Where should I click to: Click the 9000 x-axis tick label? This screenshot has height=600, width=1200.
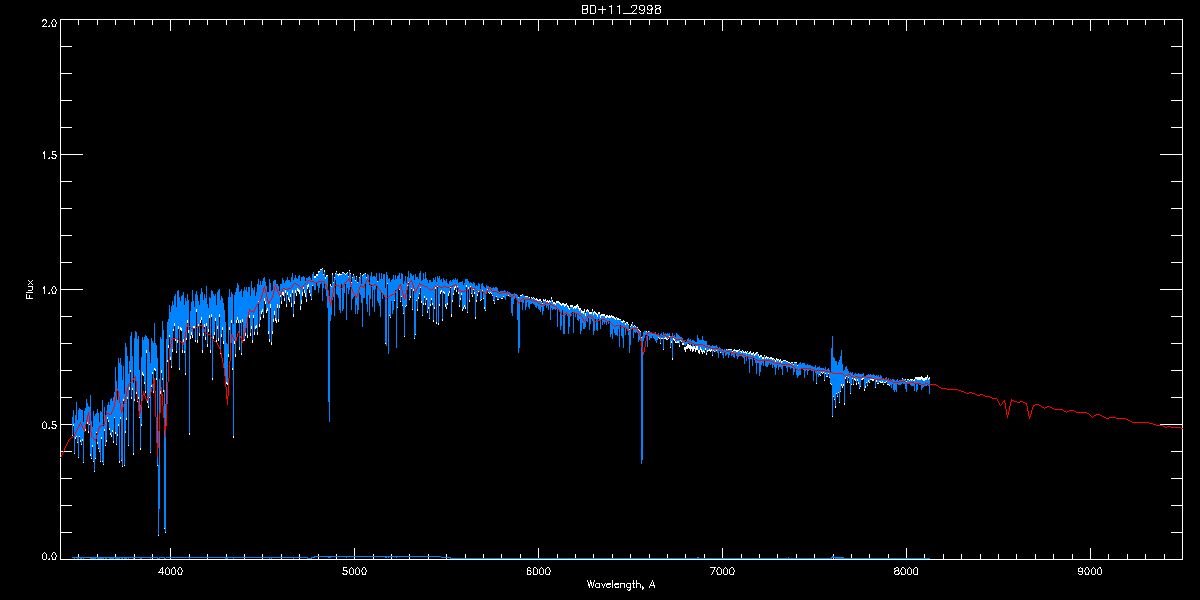[1090, 571]
